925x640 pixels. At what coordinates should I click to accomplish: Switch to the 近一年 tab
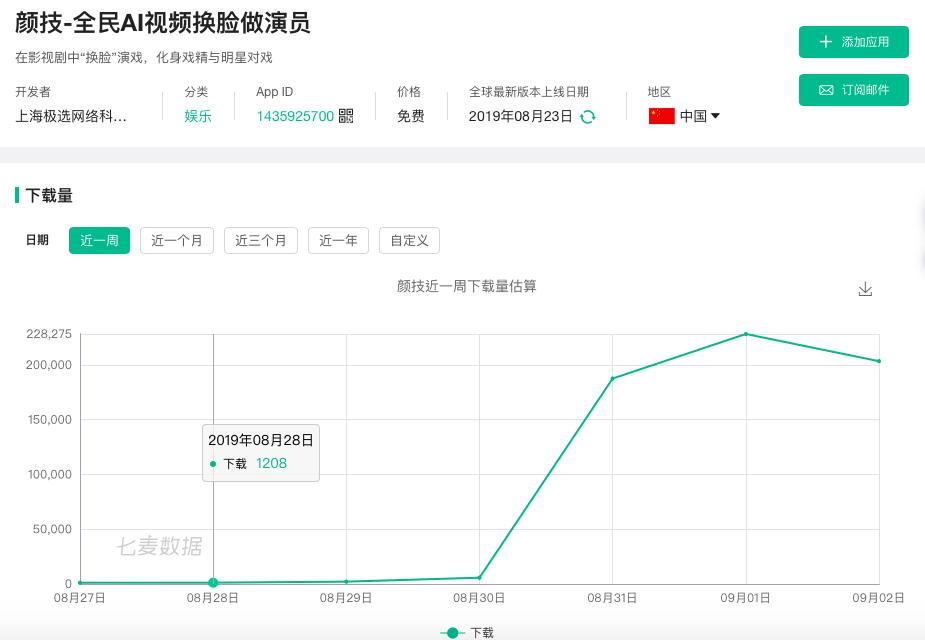point(337,240)
